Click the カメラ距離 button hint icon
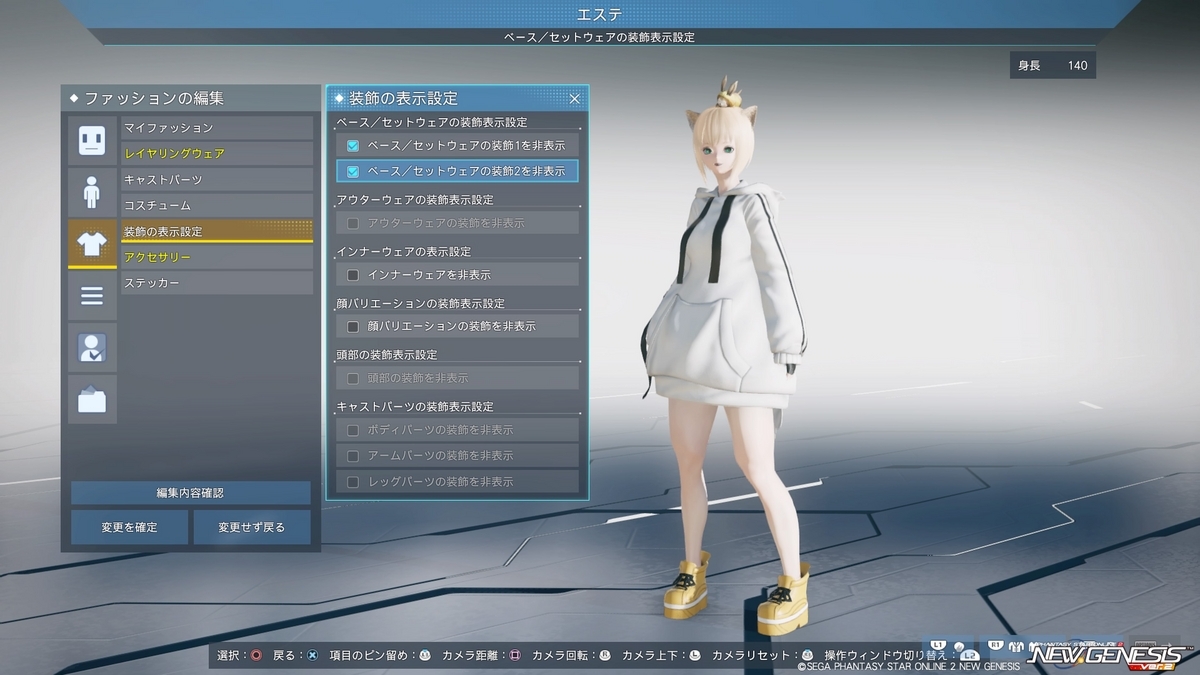Screen dimensions: 1200x675 click(x=514, y=655)
